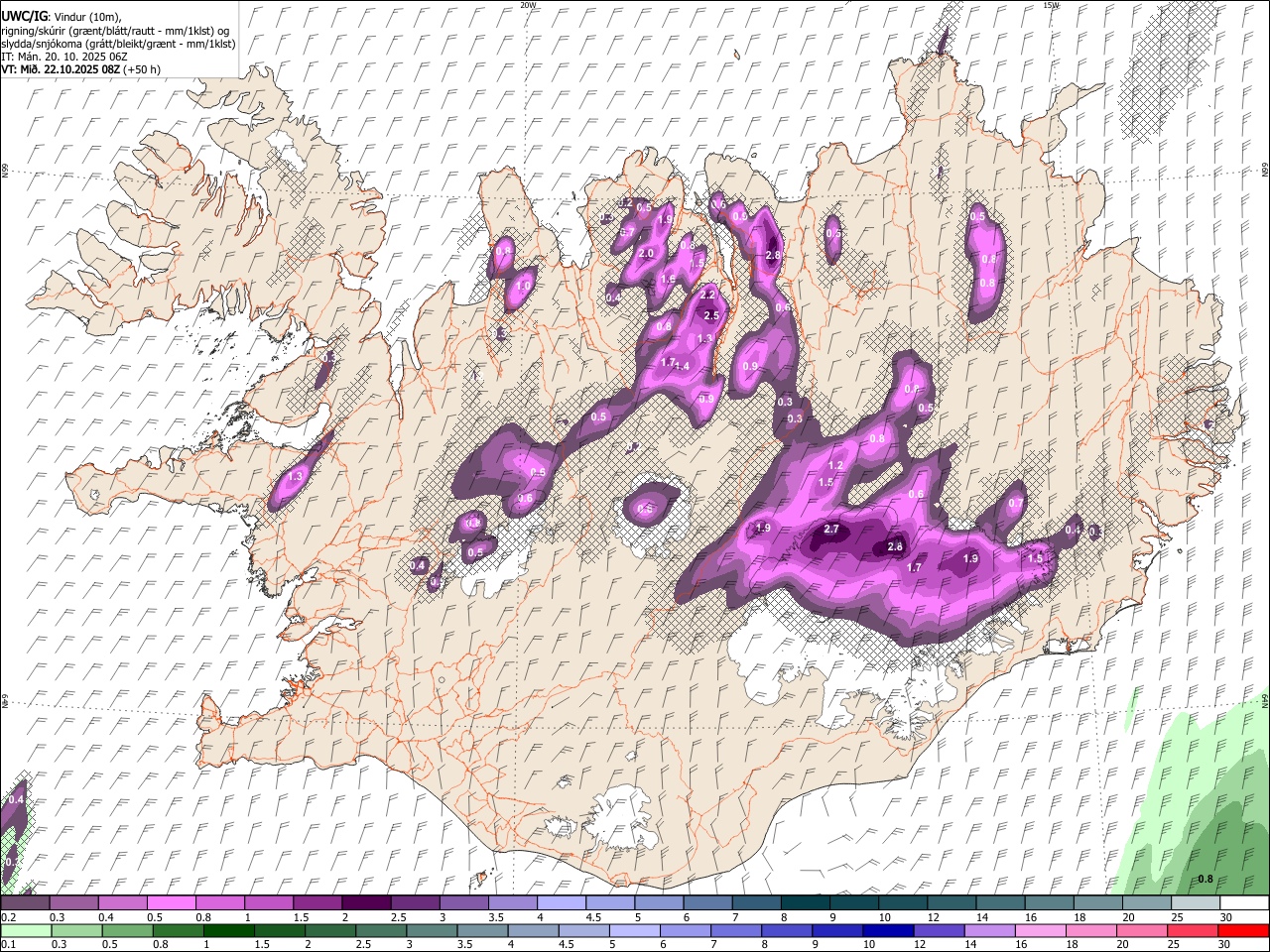Select the 2.2 value label on the map
The image size is (1270, 952).
tap(707, 296)
